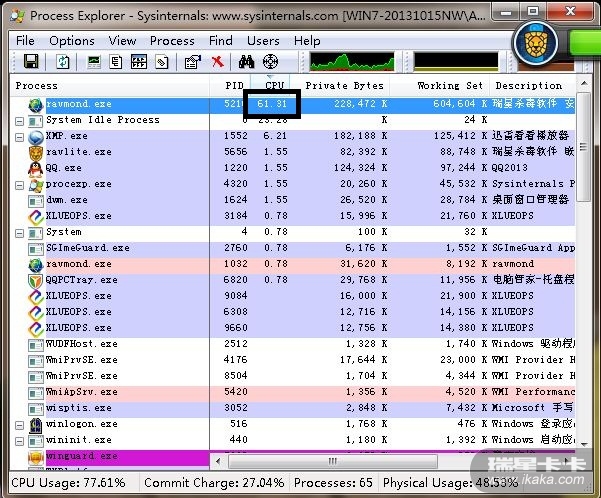The height and width of the screenshot is (498, 601).
Task: Select XLUEOPS.exe with PID 6308
Action: pyautogui.click(x=292, y=312)
